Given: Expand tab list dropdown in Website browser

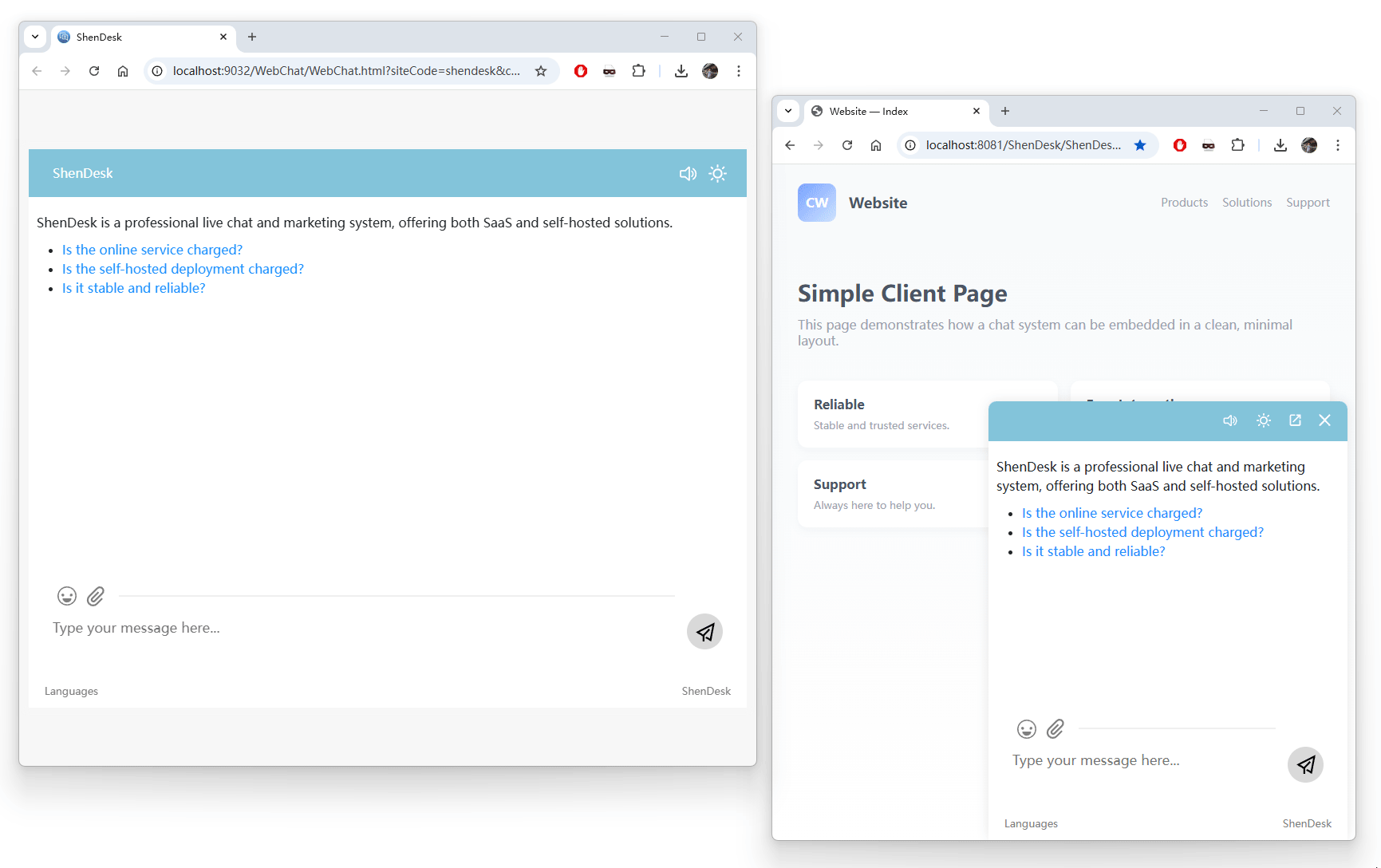Looking at the screenshot, I should (x=788, y=111).
